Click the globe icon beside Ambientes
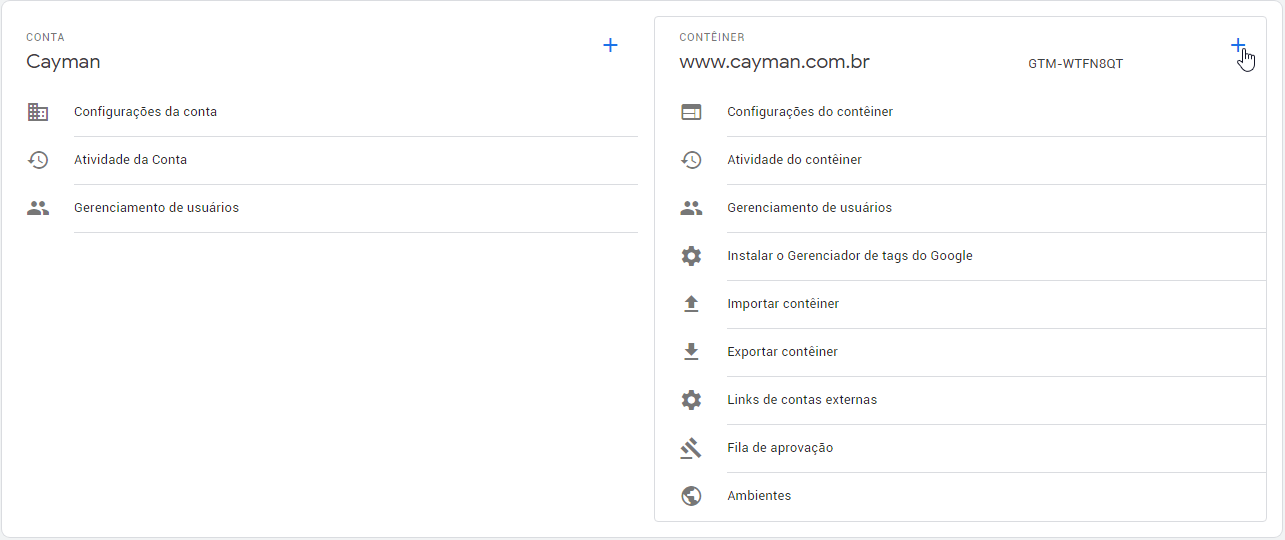 691,496
